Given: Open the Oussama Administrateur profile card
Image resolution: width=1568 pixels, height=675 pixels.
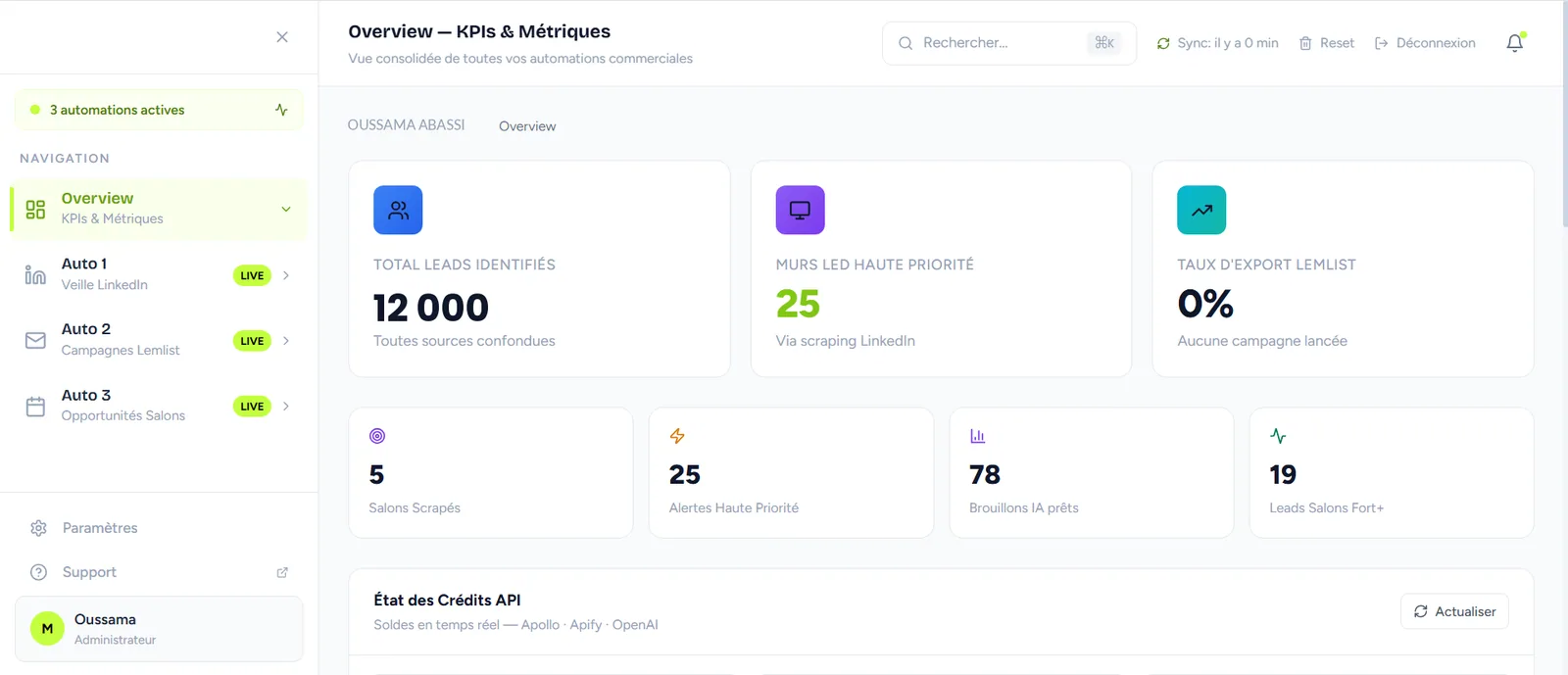Looking at the screenshot, I should [x=159, y=629].
